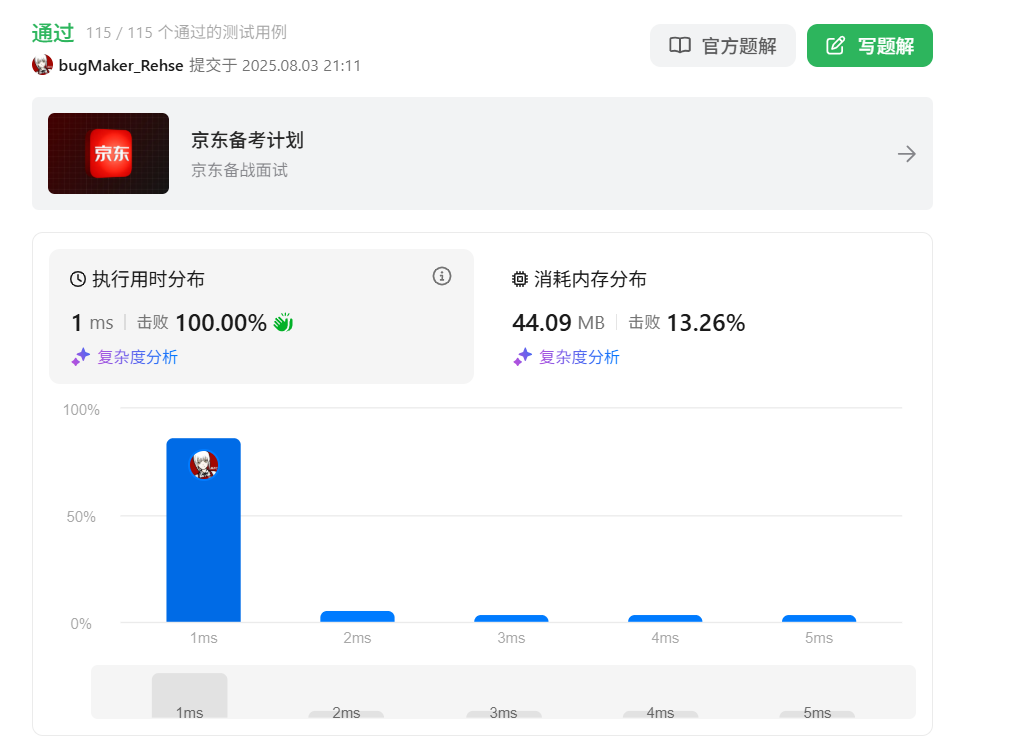Click the sparkle icon before memory 复杂度分析
Image resolution: width=1016 pixels, height=741 pixels.
click(522, 357)
